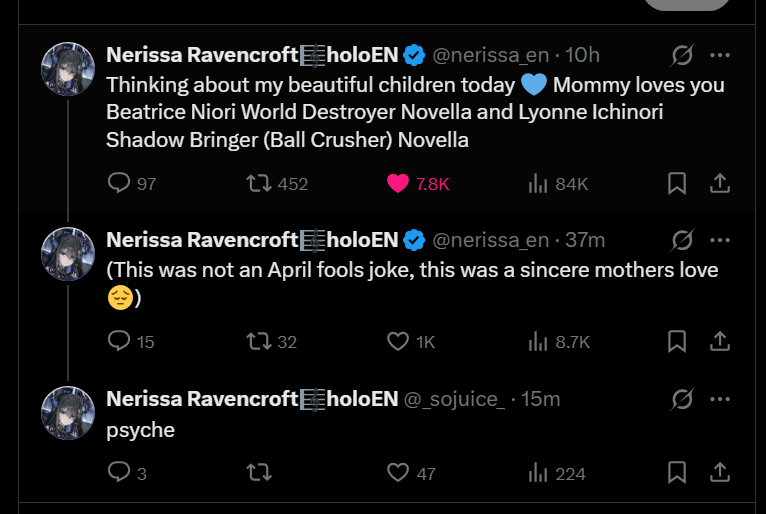This screenshot has height=514, width=766.
Task: Reply to the 'April fools joke' tweet
Action: click(119, 341)
